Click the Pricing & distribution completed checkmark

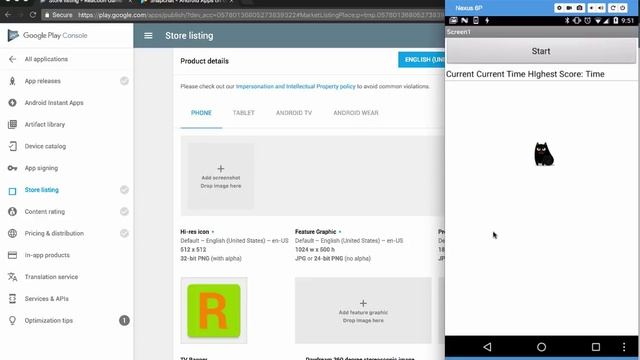[124, 233]
